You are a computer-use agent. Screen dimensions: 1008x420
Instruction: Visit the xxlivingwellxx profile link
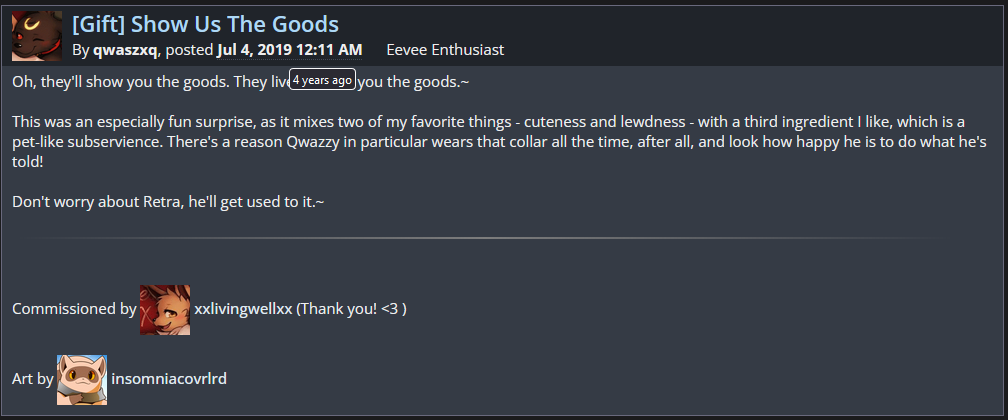[x=243, y=309]
